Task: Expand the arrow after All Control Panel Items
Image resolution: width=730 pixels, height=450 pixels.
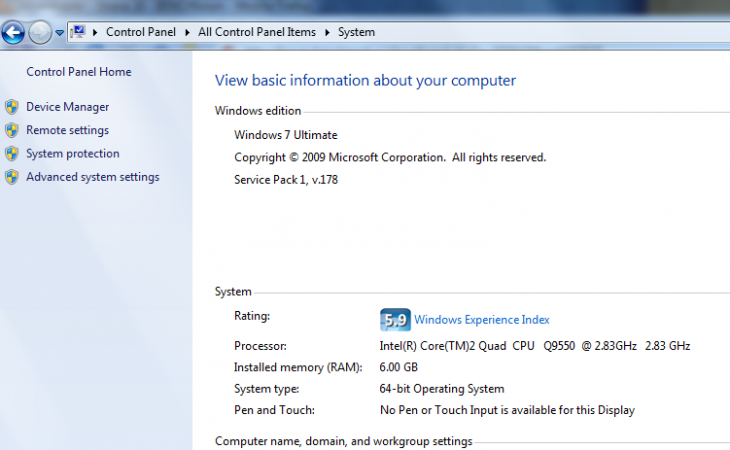Action: pos(327,32)
